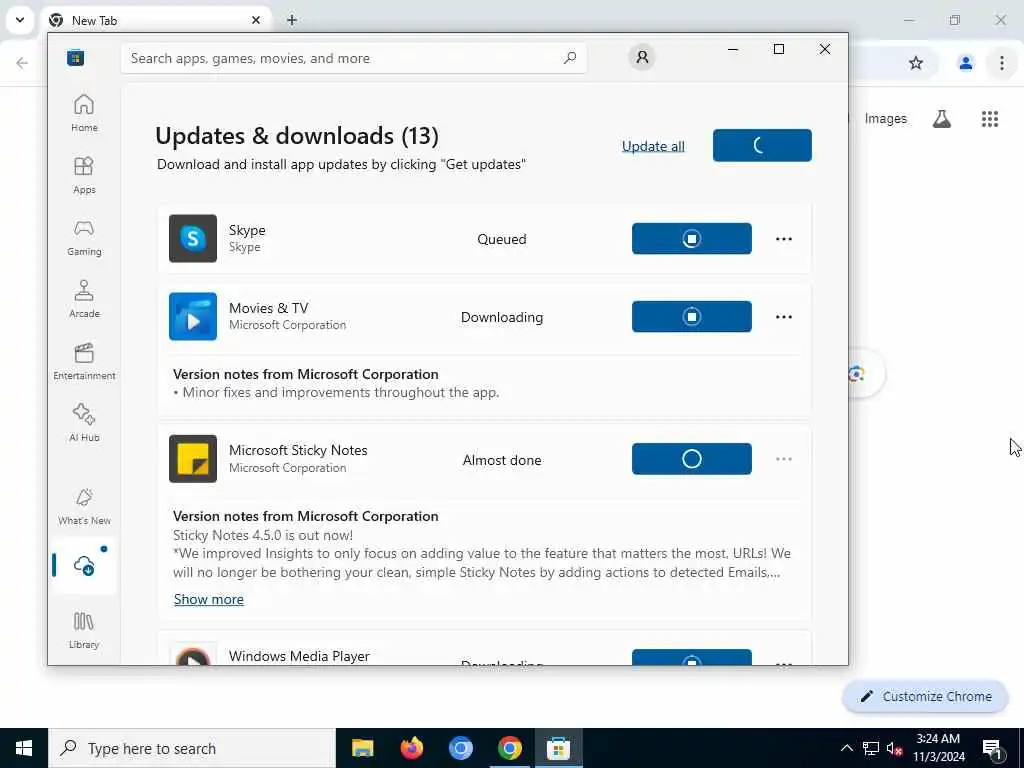Open File Explorer from the taskbar
The width and height of the screenshot is (1024, 768).
362,748
